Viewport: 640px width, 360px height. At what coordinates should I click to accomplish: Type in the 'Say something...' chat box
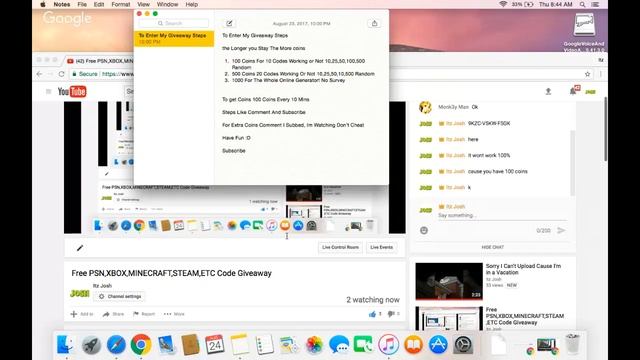pyautogui.click(x=502, y=216)
